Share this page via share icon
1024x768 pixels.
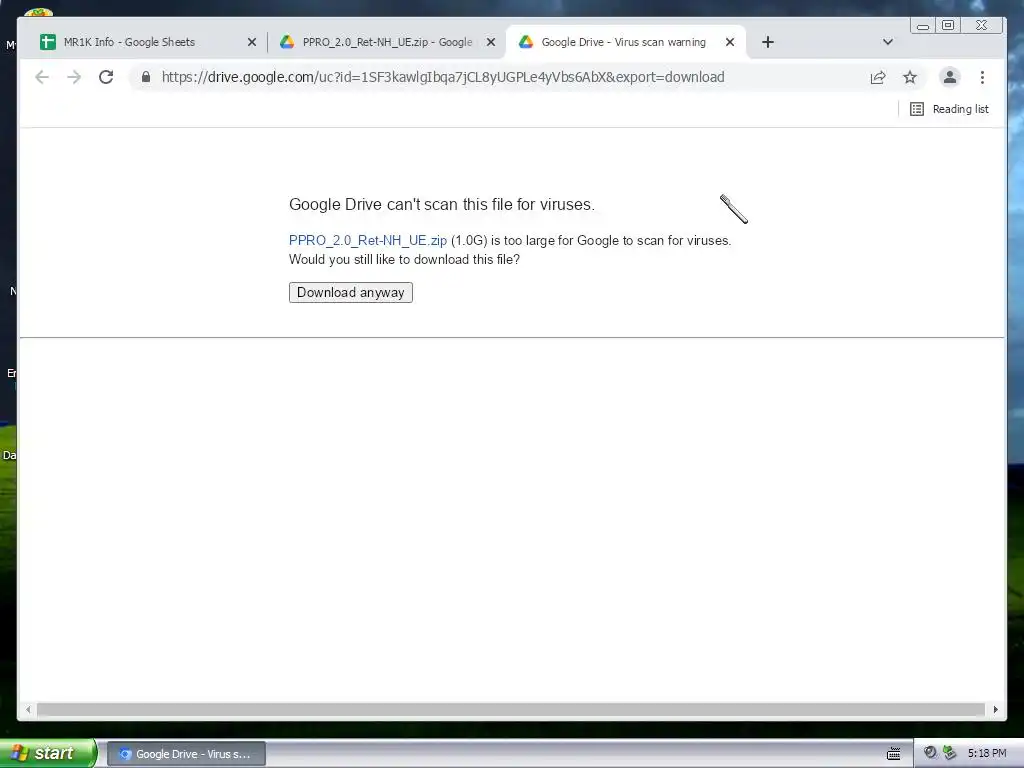coord(878,78)
